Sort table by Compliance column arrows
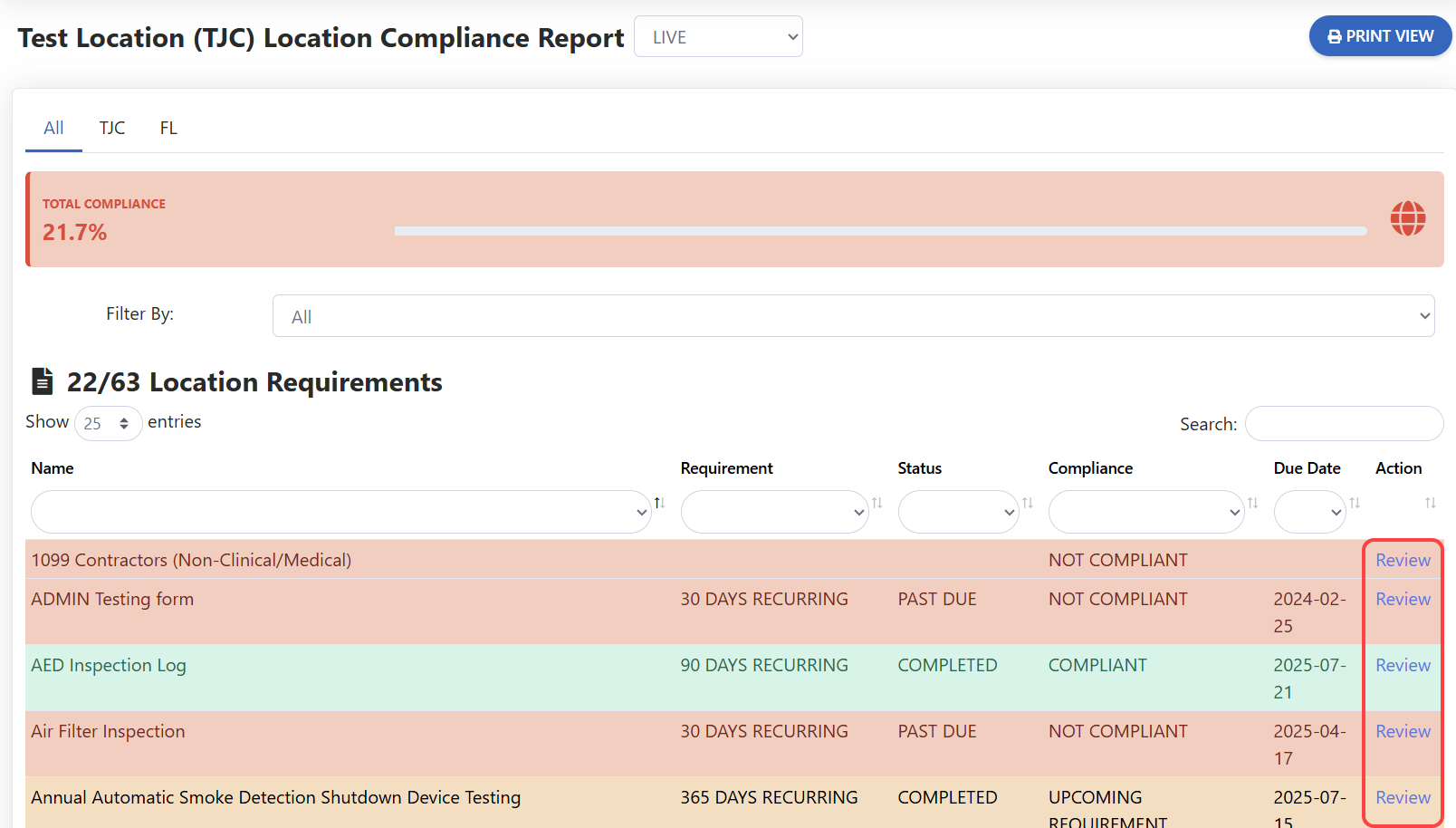This screenshot has width=1456, height=828. 1252,503
